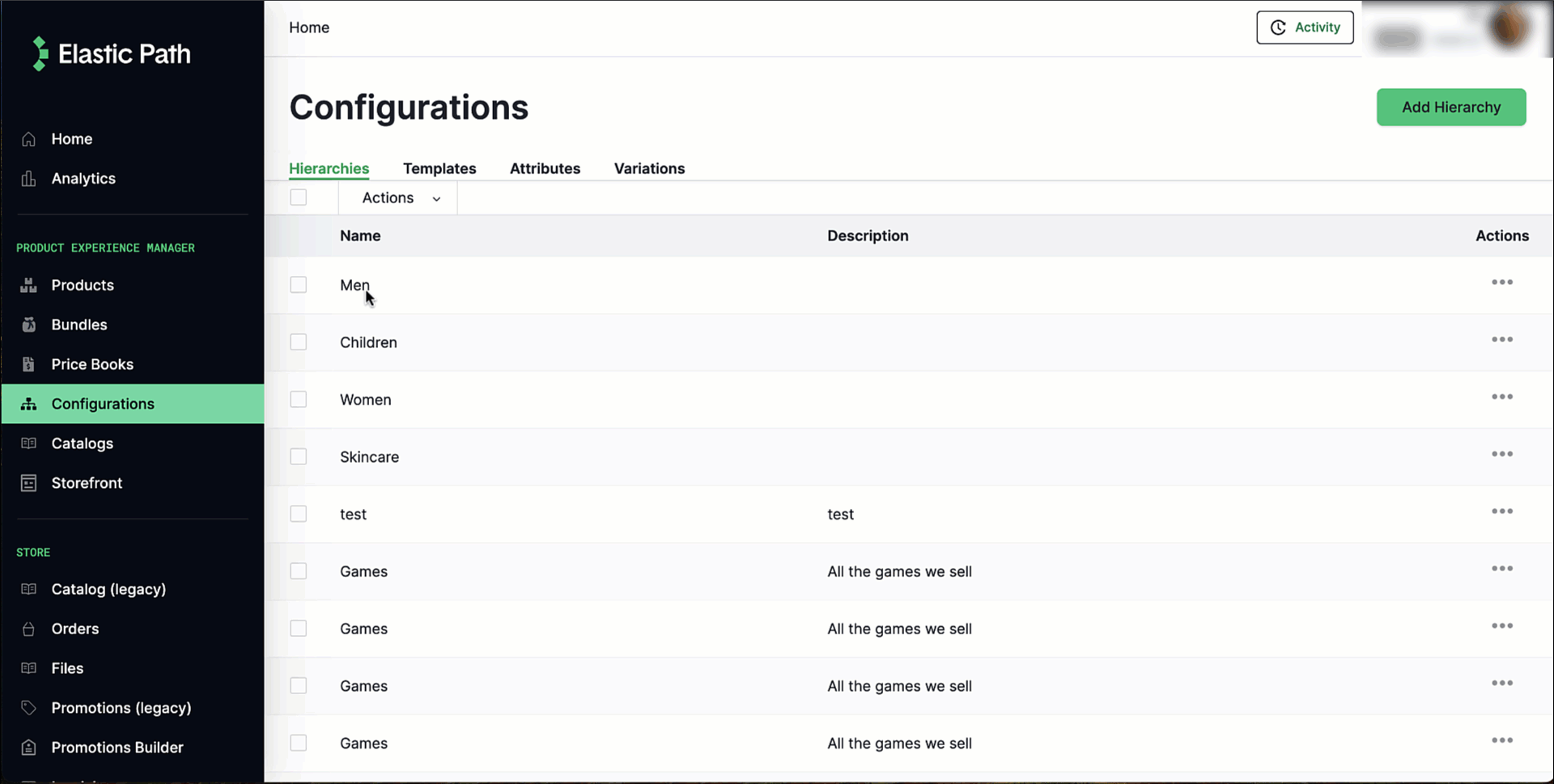This screenshot has width=1554, height=784.
Task: Check the checkbox next to Men
Action: (298, 284)
